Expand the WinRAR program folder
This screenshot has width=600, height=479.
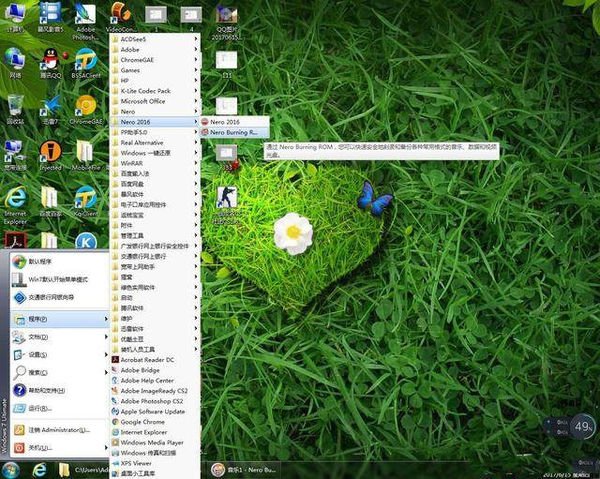(x=134, y=162)
